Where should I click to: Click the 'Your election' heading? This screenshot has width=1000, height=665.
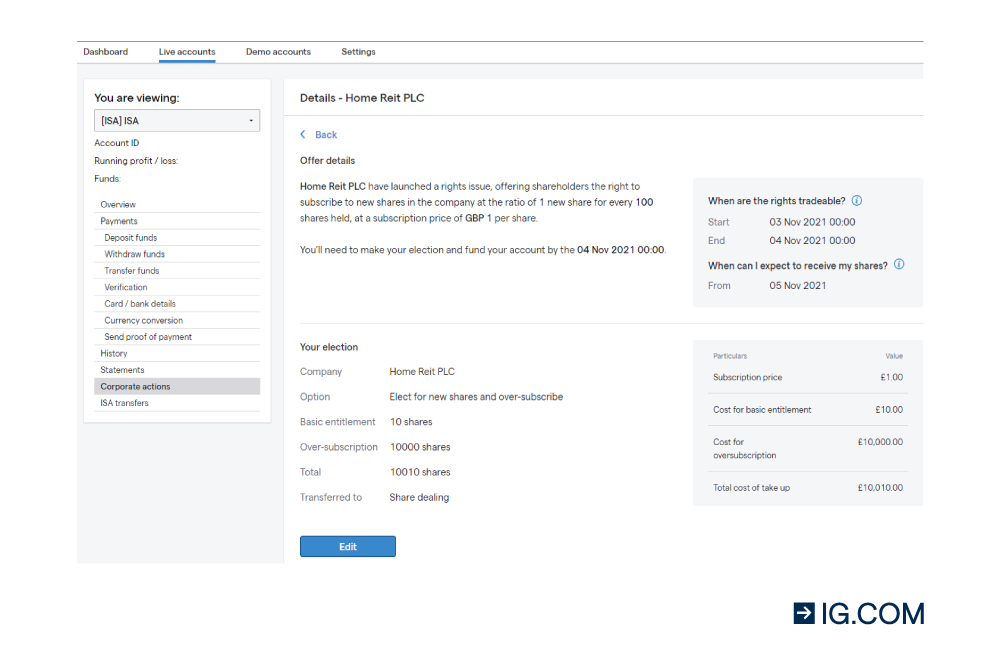tap(329, 347)
